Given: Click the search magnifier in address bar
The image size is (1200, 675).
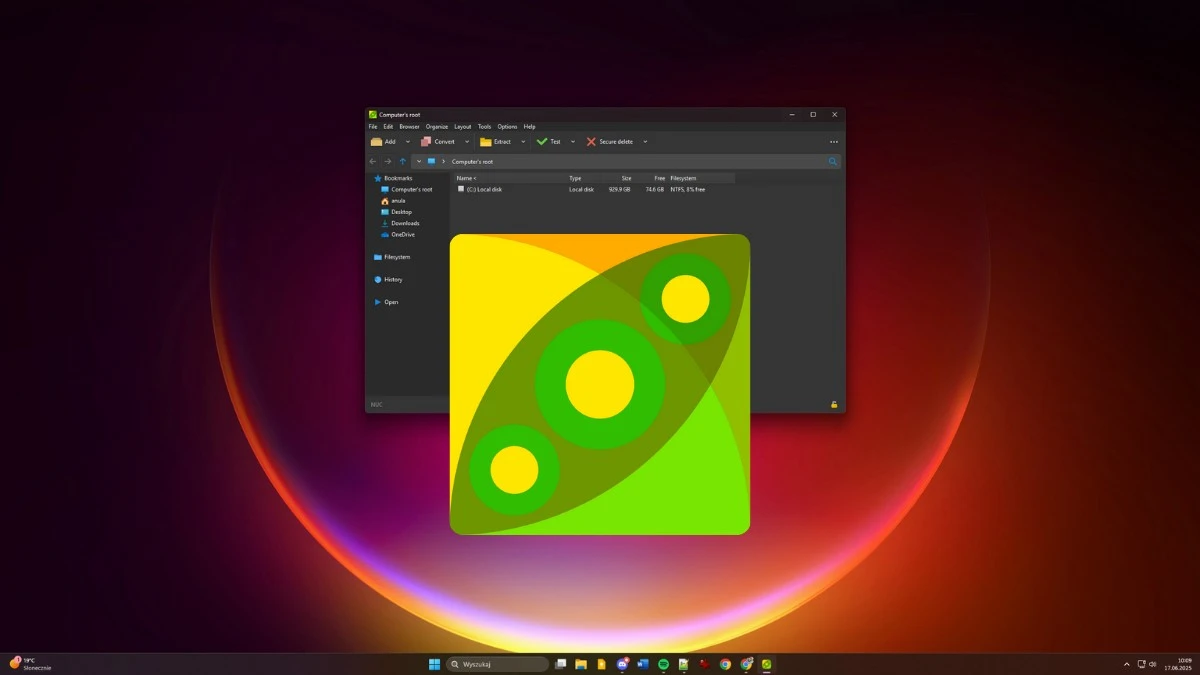Looking at the screenshot, I should (833, 161).
